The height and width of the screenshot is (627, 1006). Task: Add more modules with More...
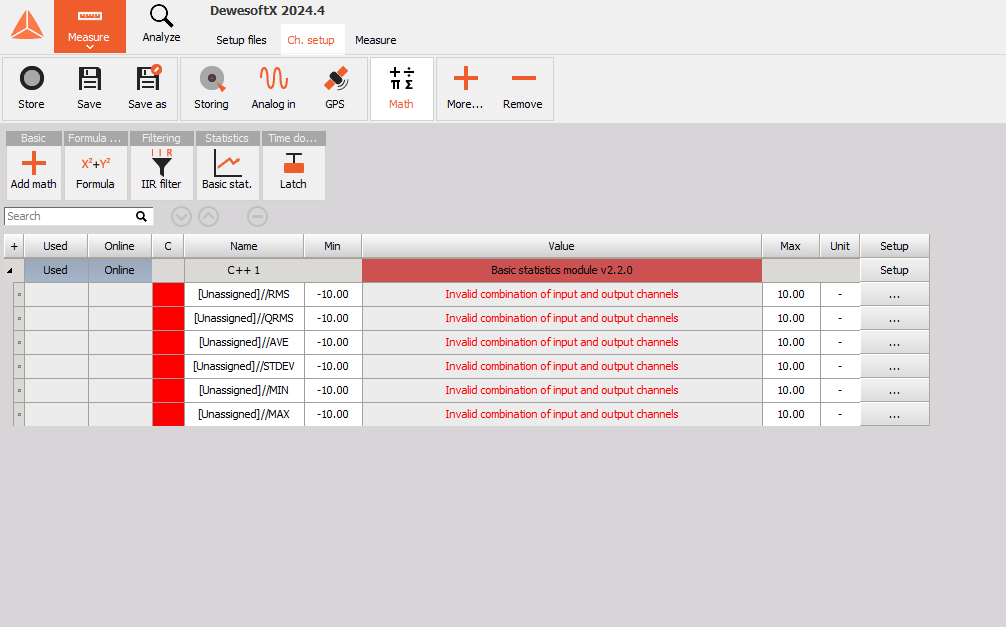pyautogui.click(x=465, y=89)
